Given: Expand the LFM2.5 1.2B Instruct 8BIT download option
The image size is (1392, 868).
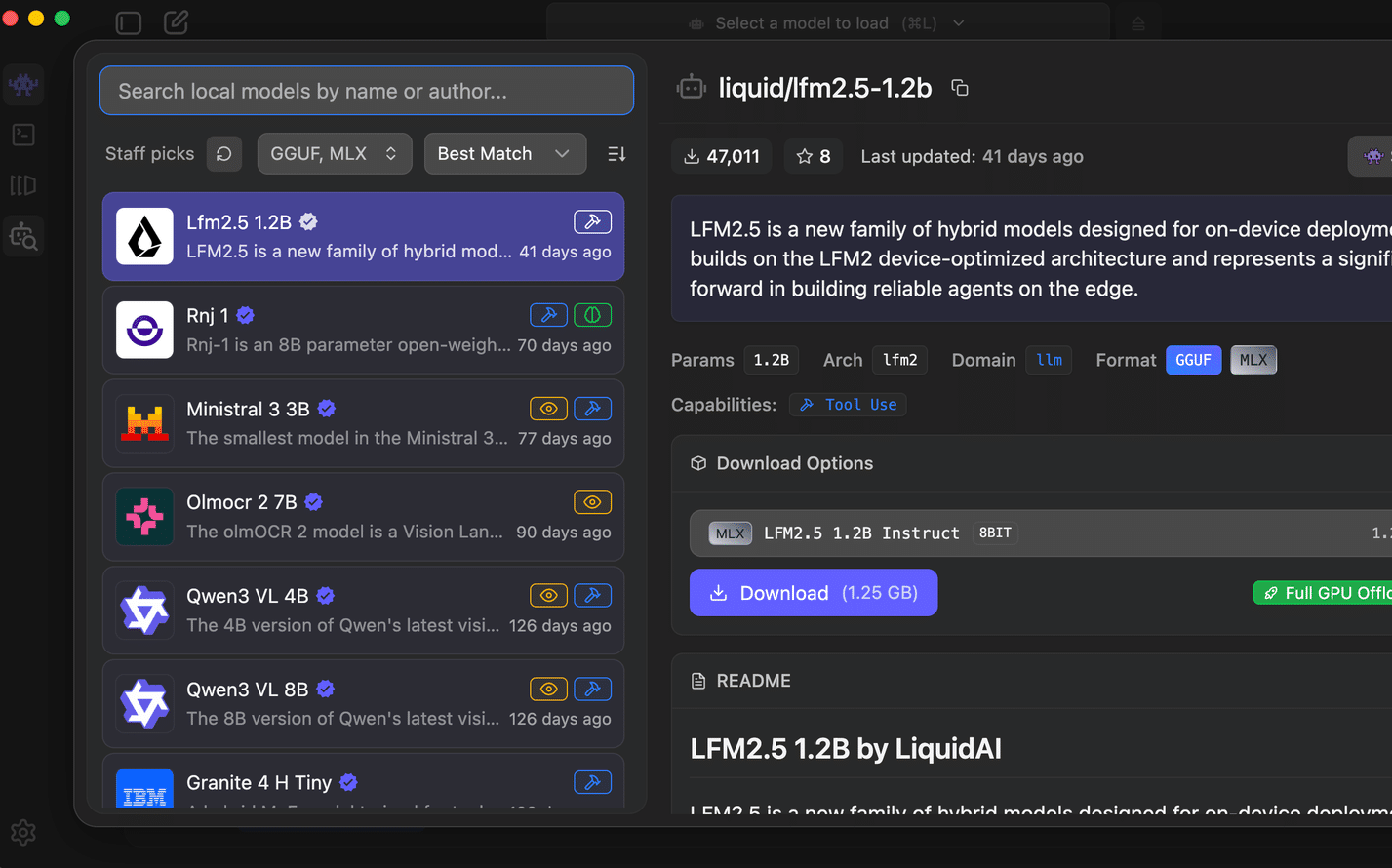Looking at the screenshot, I should click(1041, 533).
